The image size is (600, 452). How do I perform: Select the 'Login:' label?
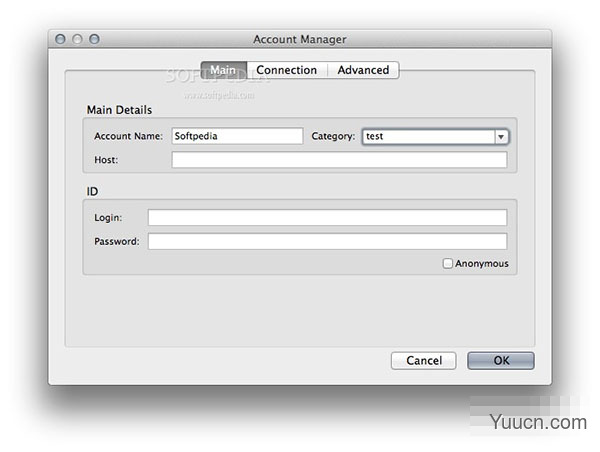pos(108,218)
